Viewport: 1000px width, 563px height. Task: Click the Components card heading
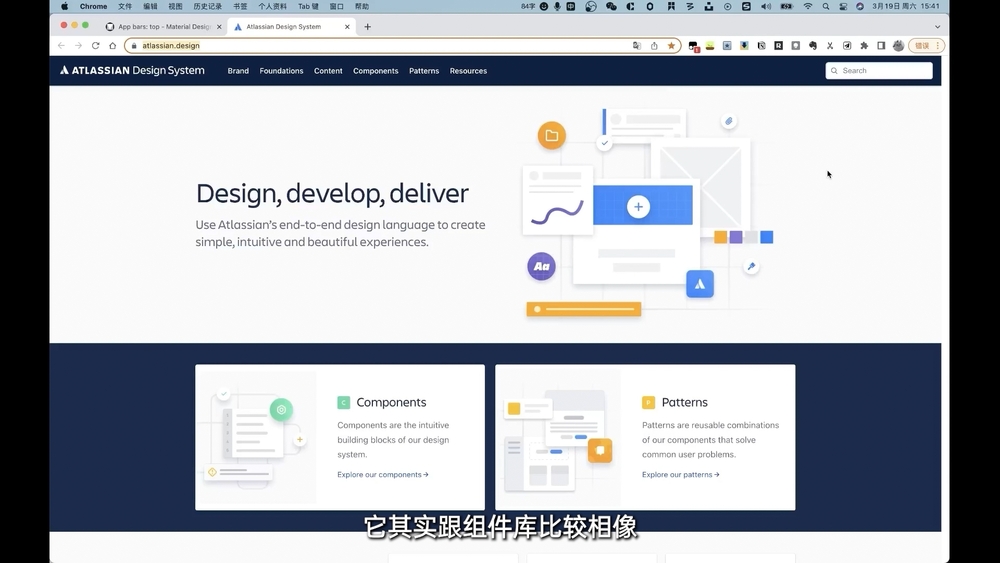(391, 402)
